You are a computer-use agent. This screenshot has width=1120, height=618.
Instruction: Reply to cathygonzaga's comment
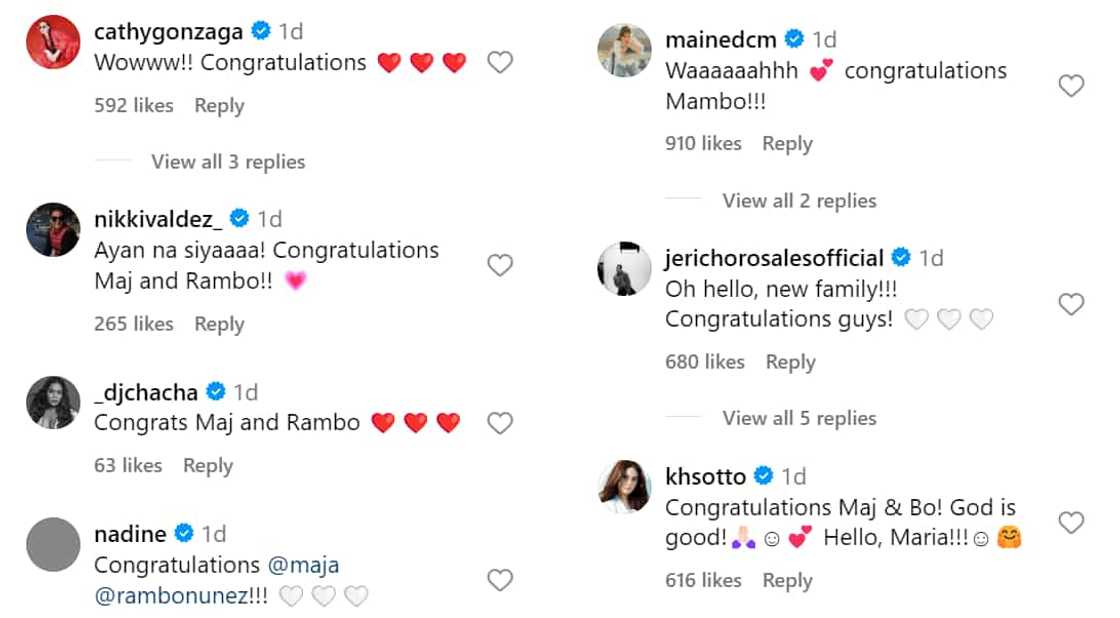(219, 106)
